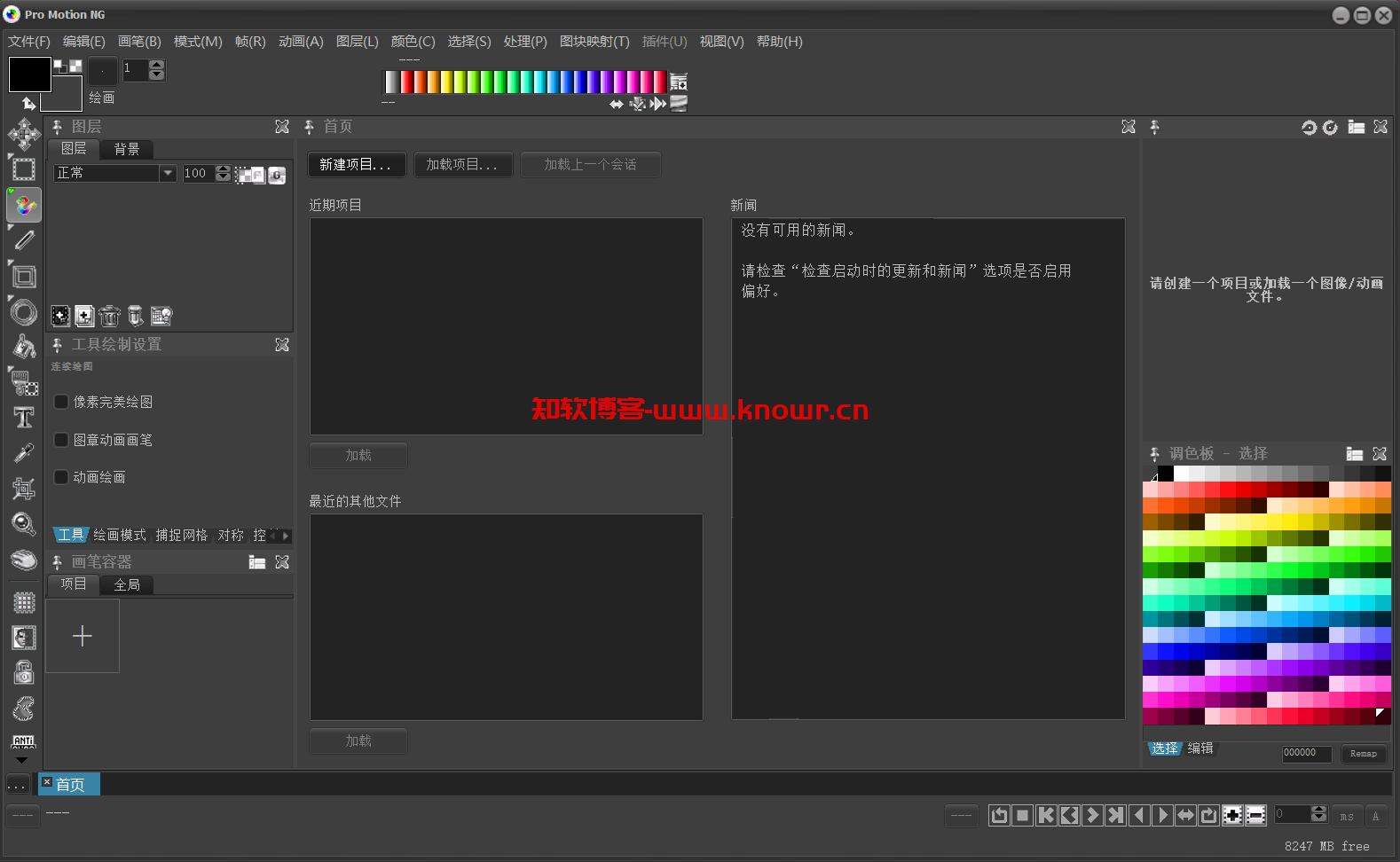Click the 新建项目... button

pos(356,164)
